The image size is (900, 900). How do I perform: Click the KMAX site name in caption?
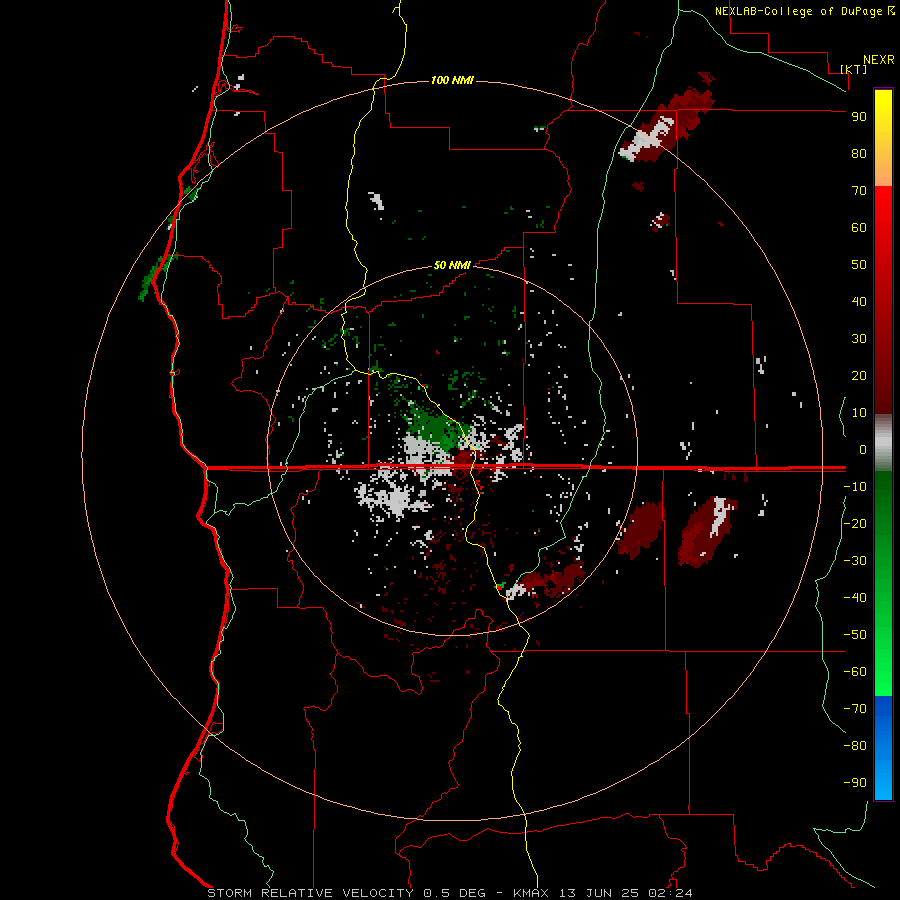tap(530, 893)
